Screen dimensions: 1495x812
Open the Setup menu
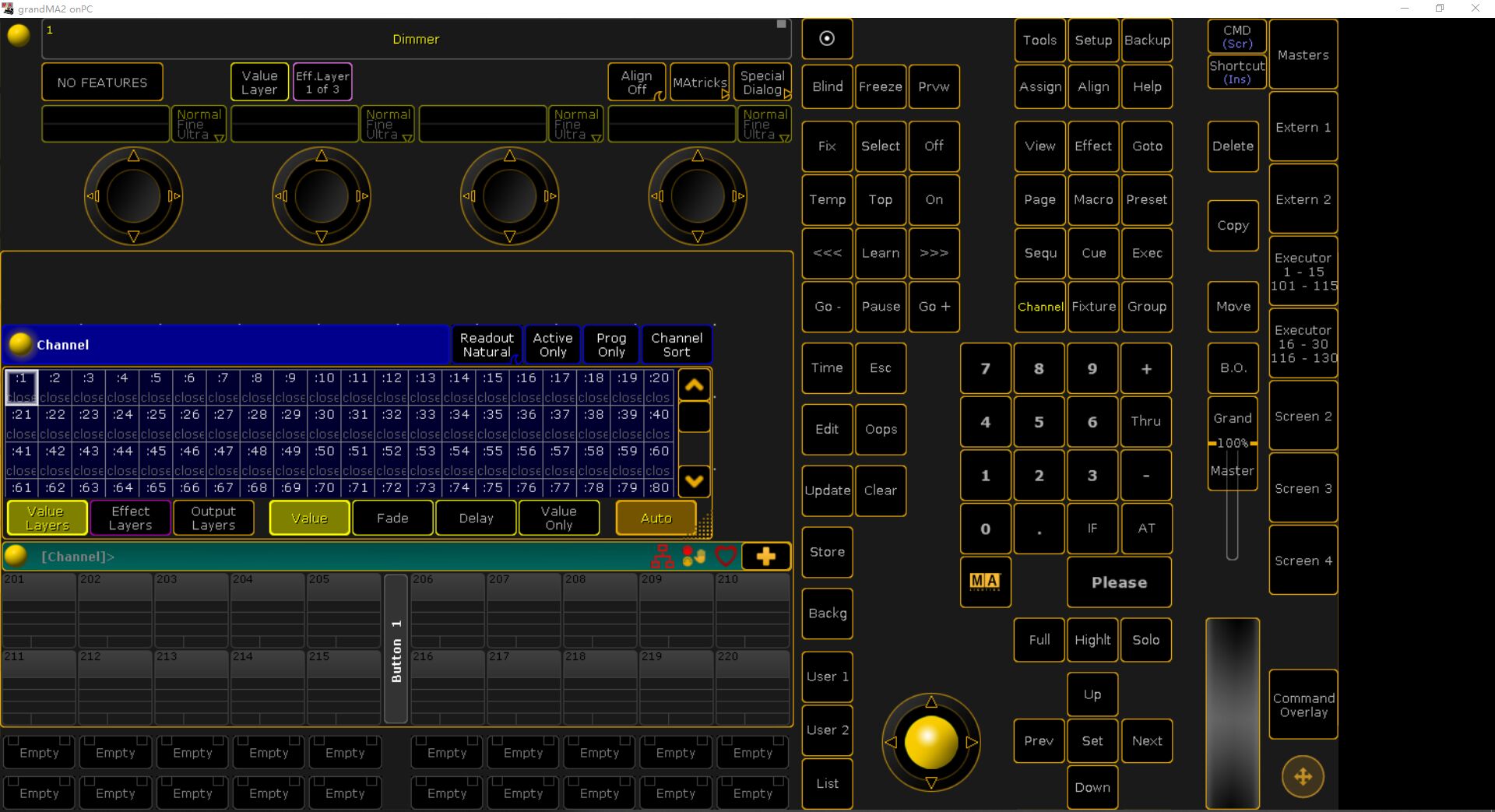click(x=1093, y=40)
